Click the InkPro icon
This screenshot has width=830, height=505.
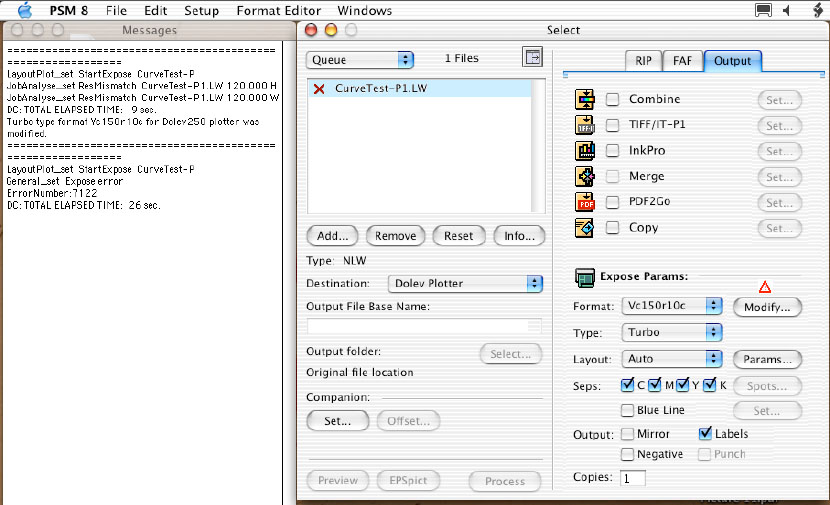click(x=585, y=150)
